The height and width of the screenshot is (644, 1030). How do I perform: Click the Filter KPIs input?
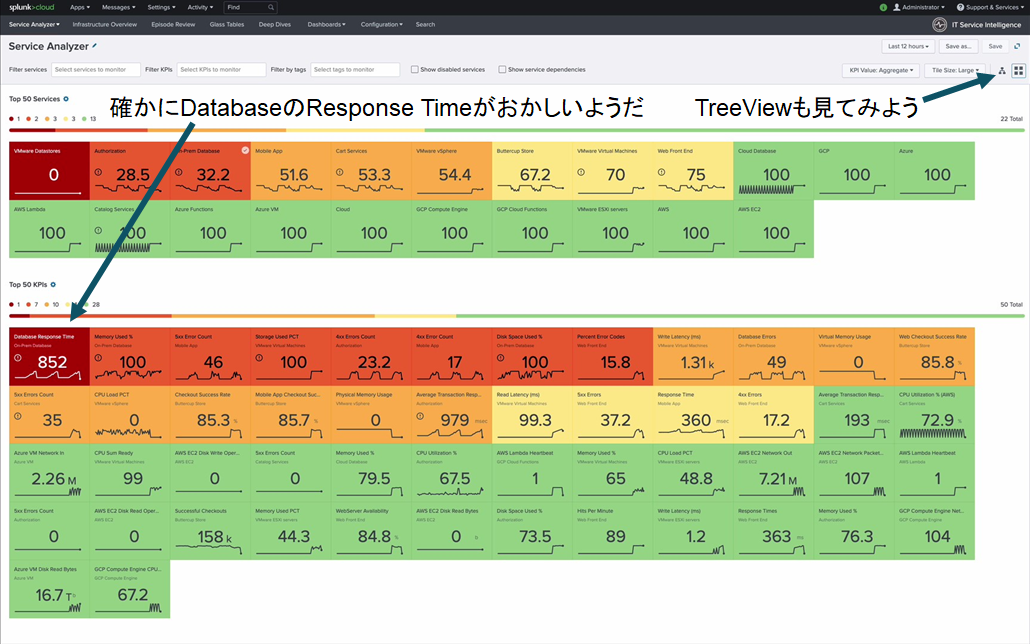tap(221, 70)
